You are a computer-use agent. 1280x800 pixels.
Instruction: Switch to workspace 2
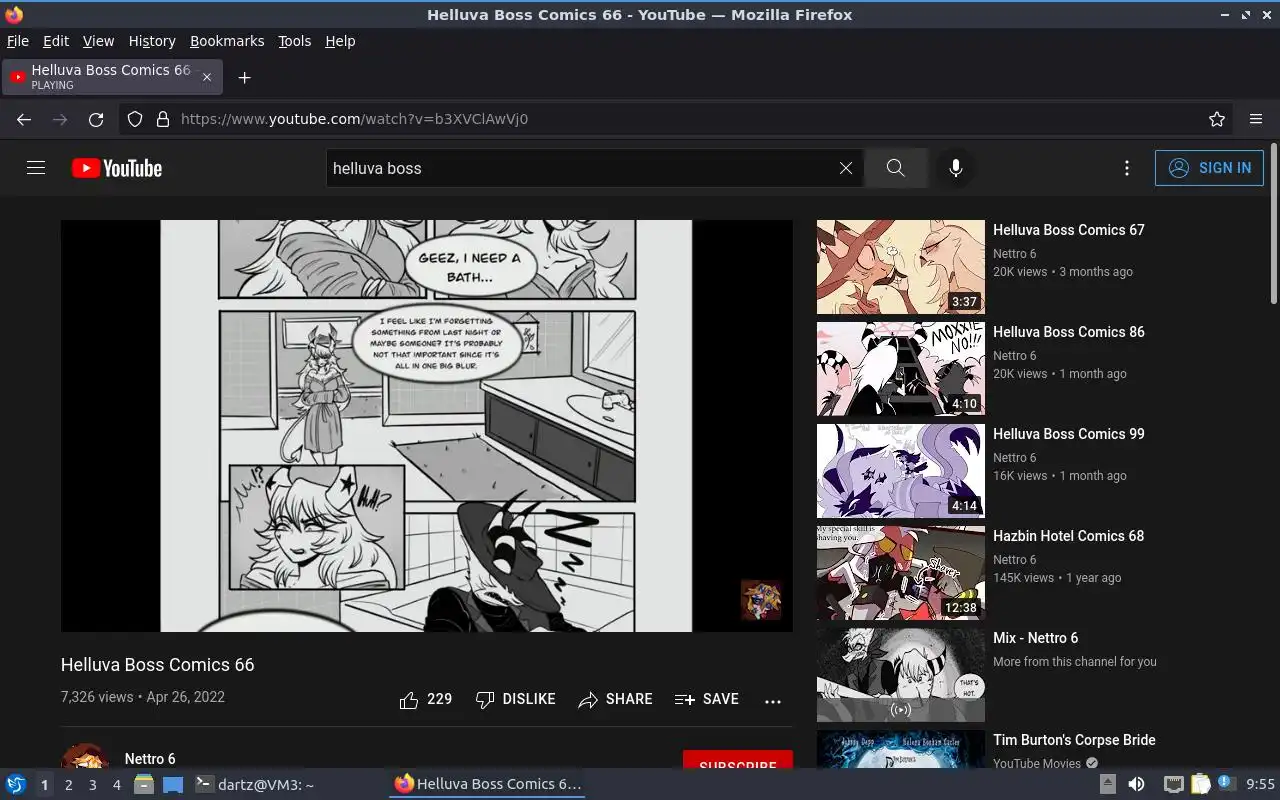point(68,785)
